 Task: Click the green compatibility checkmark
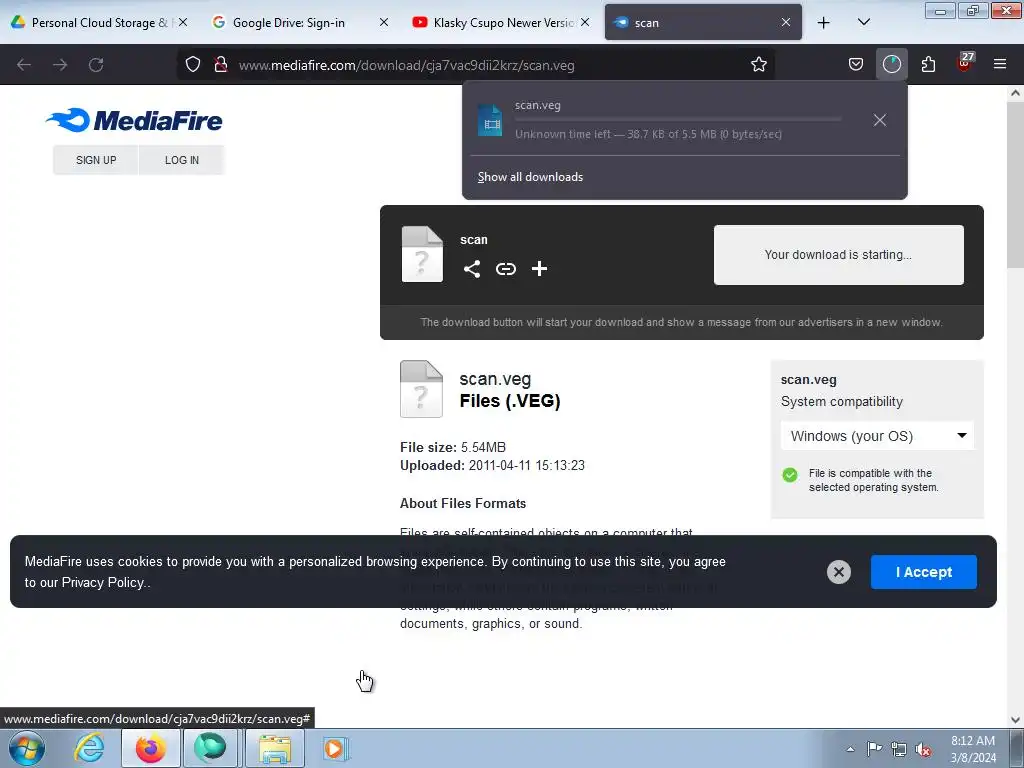pos(790,475)
